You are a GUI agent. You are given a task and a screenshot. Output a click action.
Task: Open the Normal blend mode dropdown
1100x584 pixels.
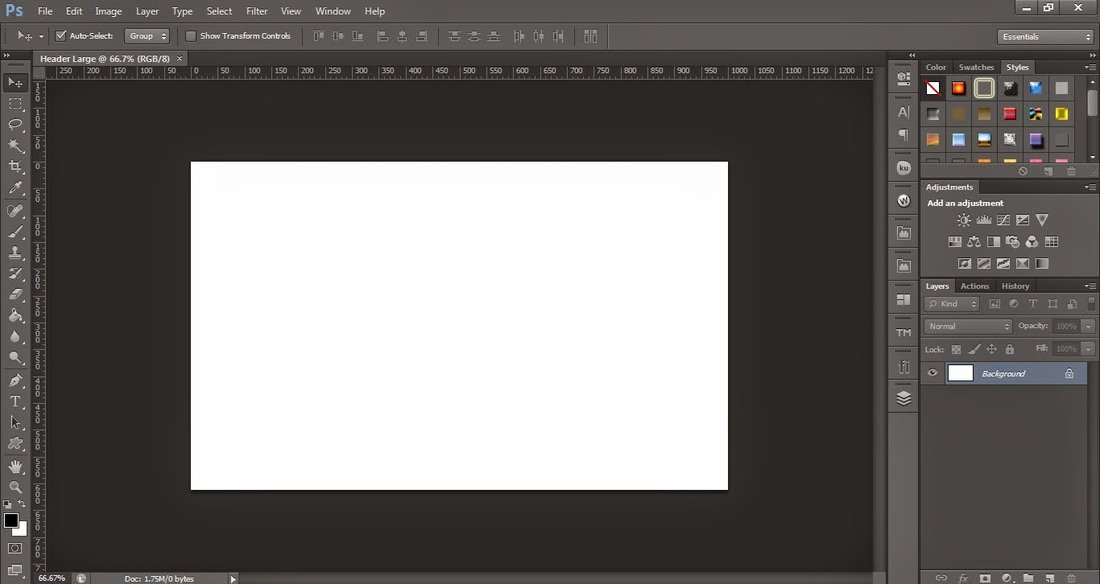[x=968, y=326]
